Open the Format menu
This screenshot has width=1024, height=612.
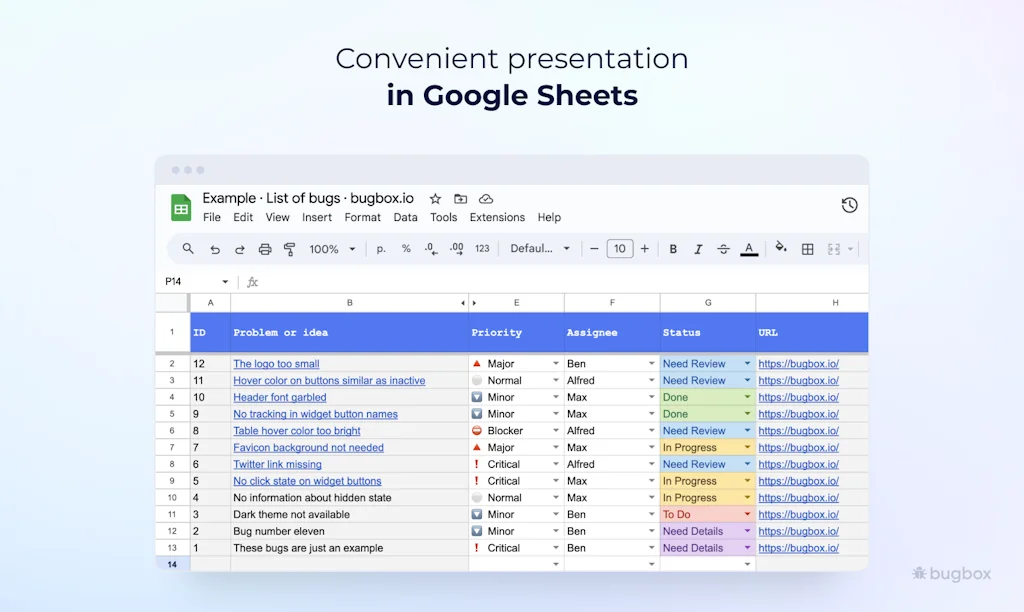(362, 217)
